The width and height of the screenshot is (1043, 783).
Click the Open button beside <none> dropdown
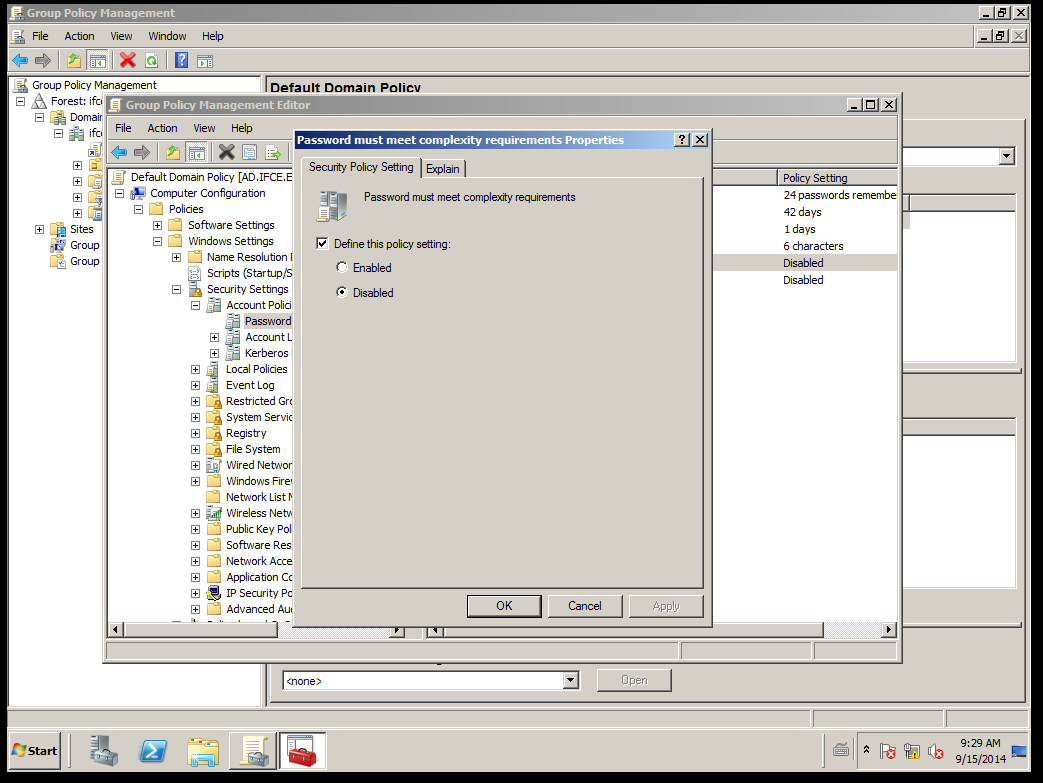pyautogui.click(x=634, y=680)
